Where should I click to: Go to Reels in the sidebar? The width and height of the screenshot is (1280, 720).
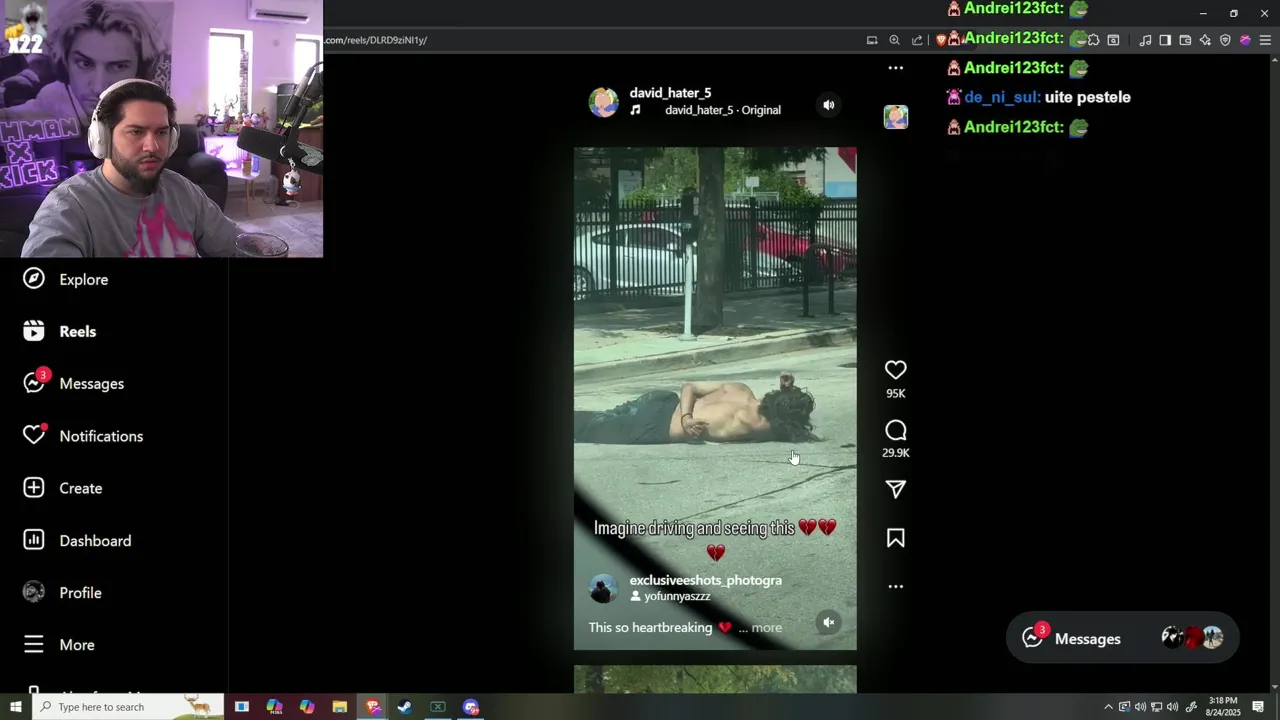(x=60, y=331)
